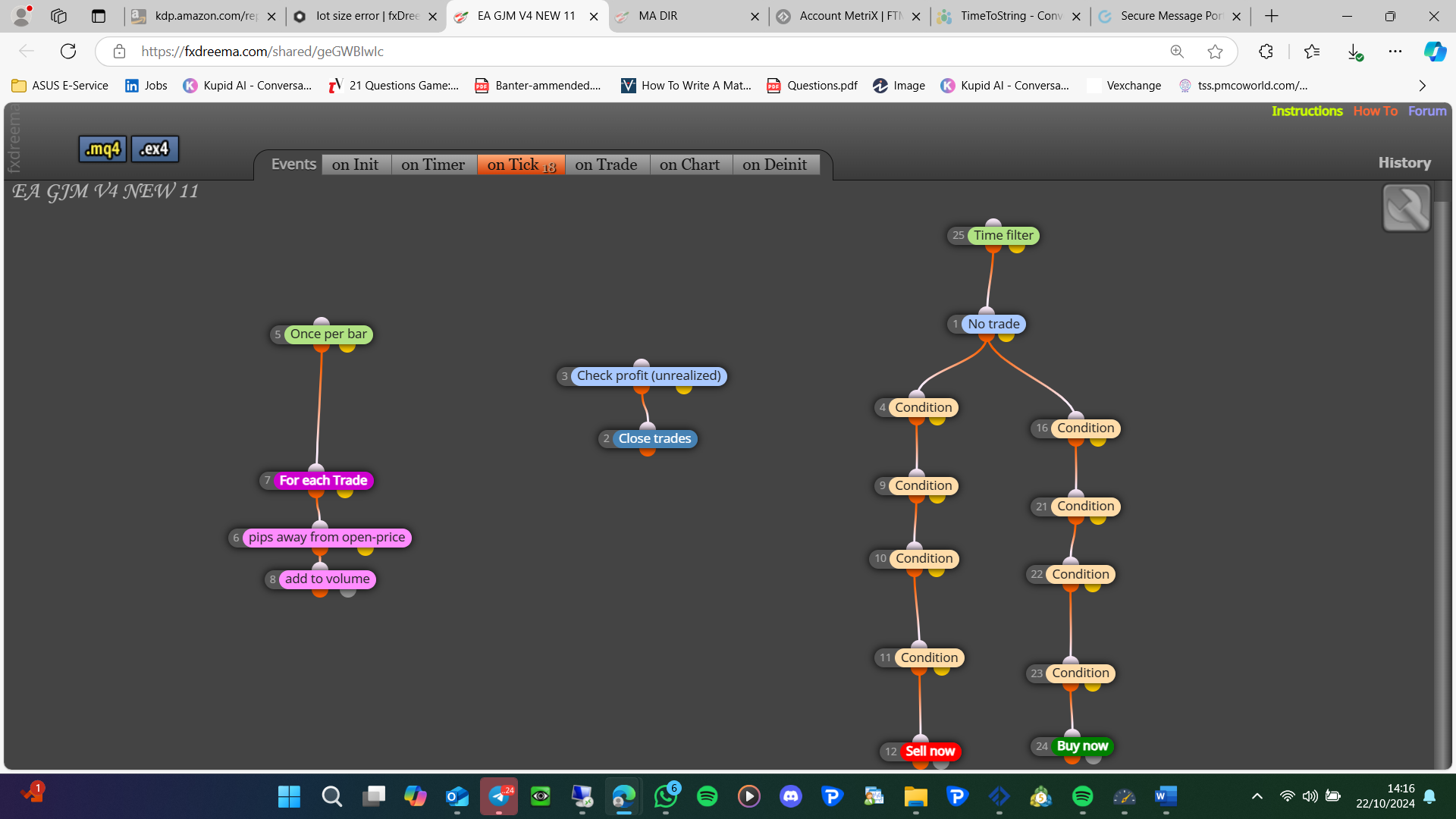Show hidden system tray icons
The image size is (1456, 819).
point(1257,796)
